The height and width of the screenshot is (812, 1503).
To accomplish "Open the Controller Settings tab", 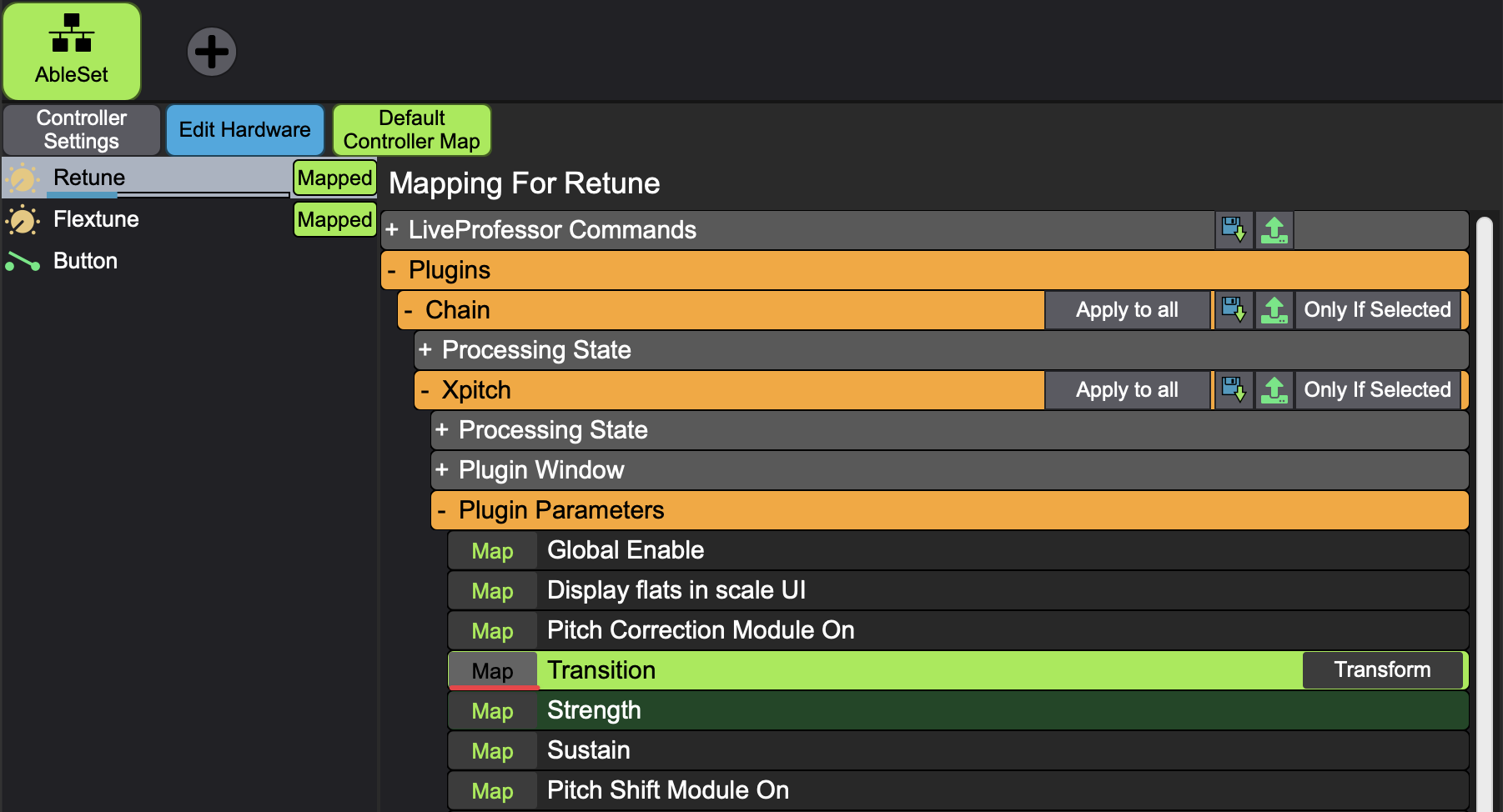I will point(81,129).
